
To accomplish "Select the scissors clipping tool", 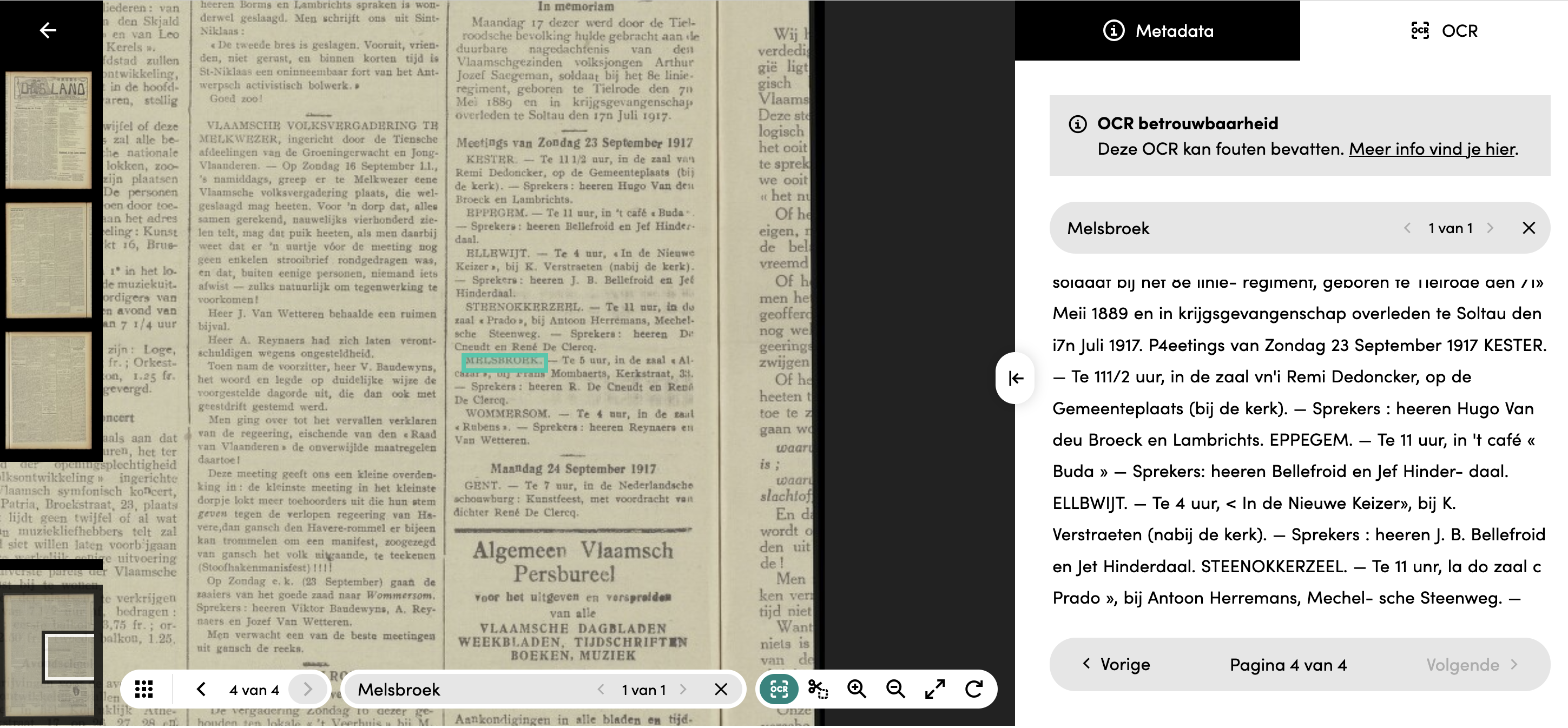I will [x=818, y=689].
